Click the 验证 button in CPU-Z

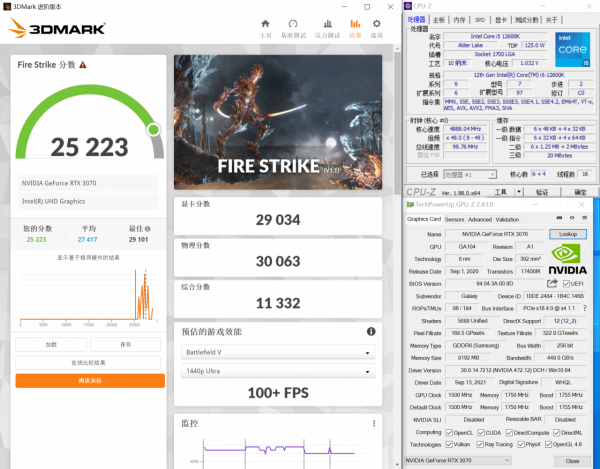click(x=542, y=192)
